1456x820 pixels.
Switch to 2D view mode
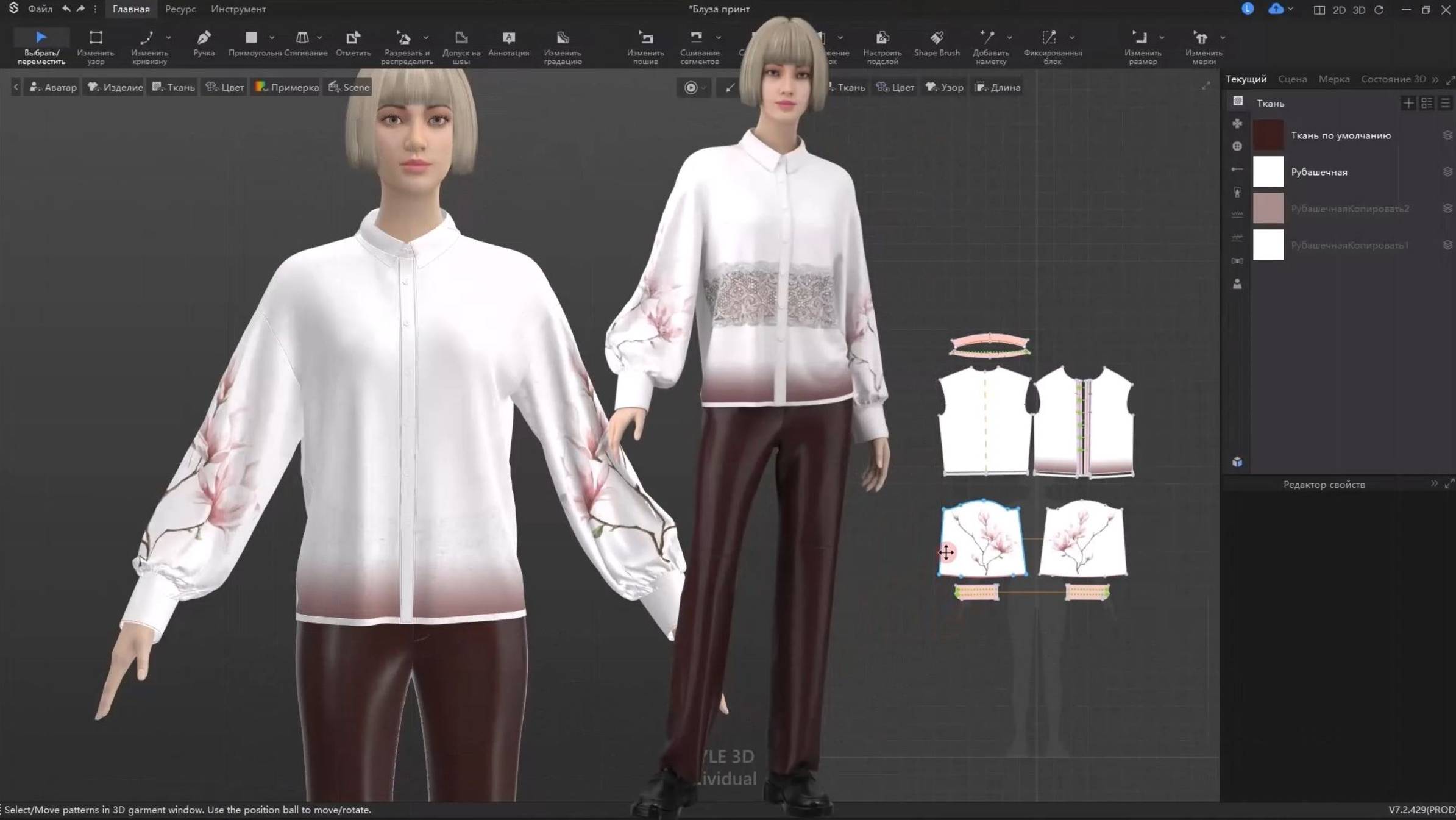(1339, 10)
